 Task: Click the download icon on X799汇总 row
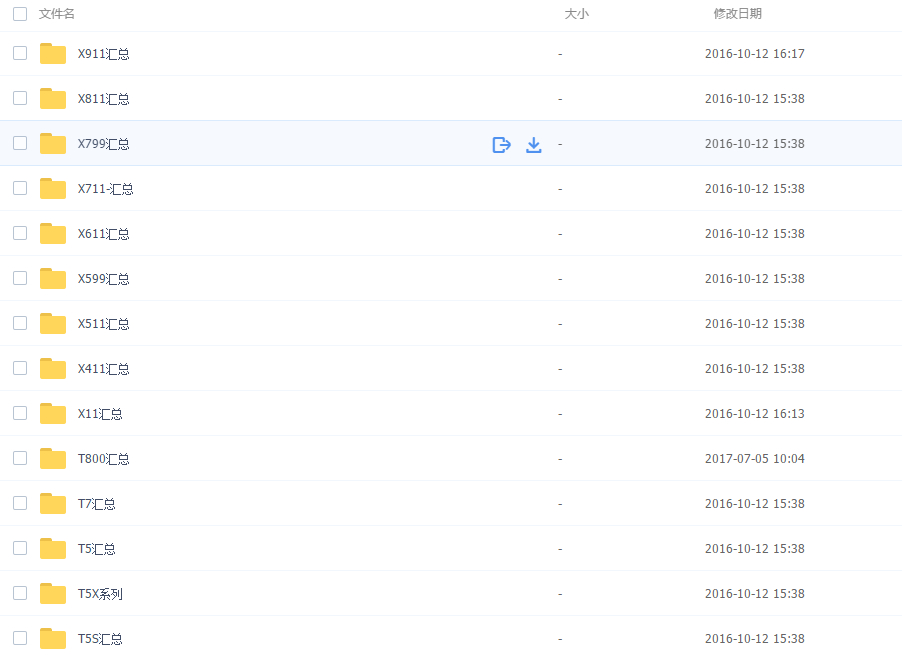(534, 144)
